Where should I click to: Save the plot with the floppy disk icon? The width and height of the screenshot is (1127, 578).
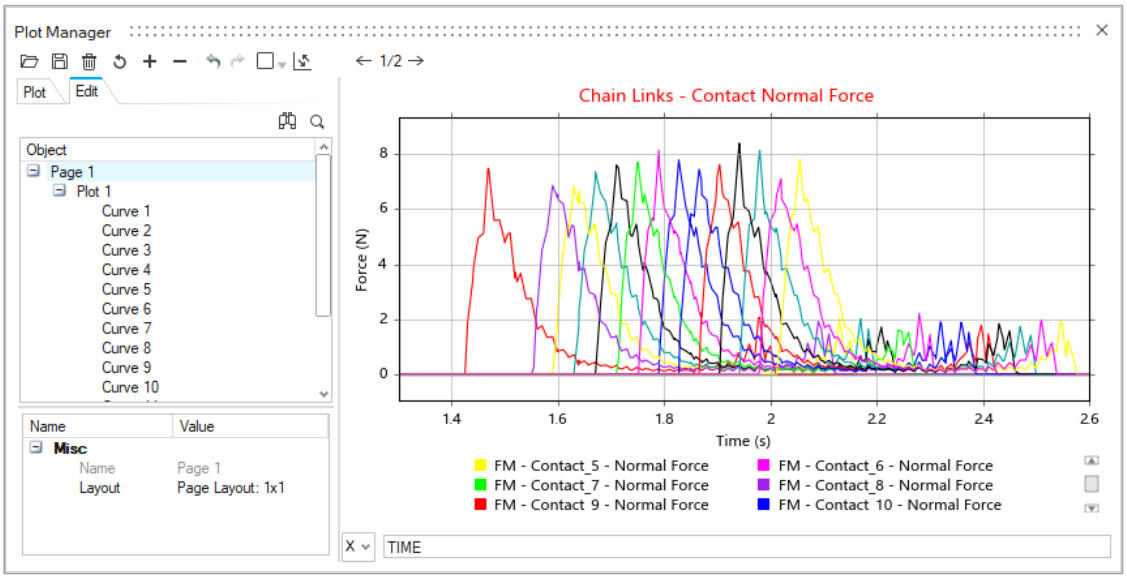coord(60,61)
